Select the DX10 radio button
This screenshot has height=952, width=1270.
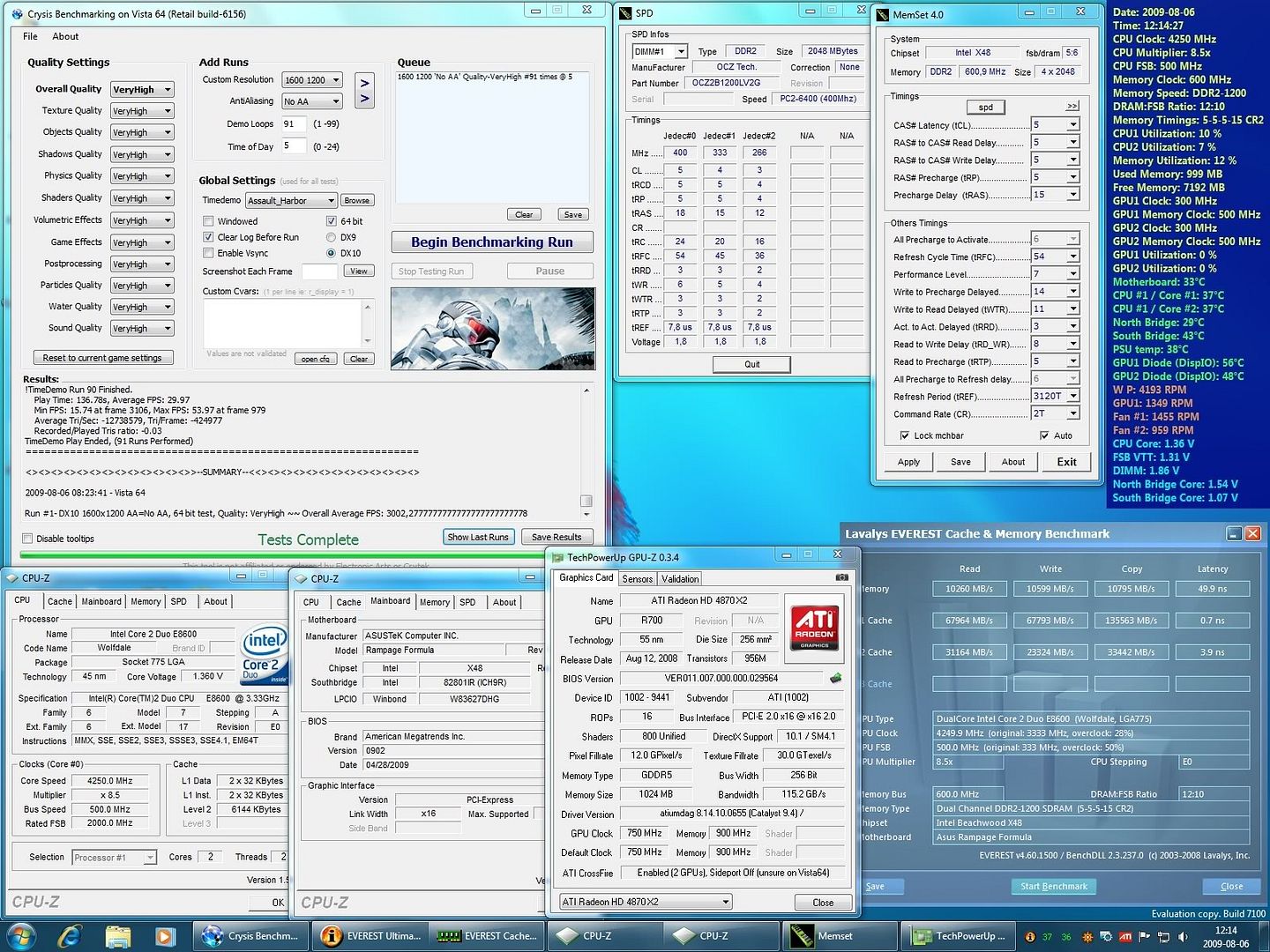[332, 253]
